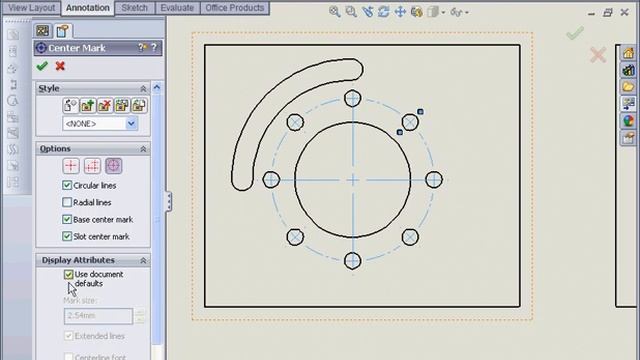The image size is (640, 360).
Task: Click the PropertyManager scroll up arrow
Action: pyautogui.click(x=157, y=87)
